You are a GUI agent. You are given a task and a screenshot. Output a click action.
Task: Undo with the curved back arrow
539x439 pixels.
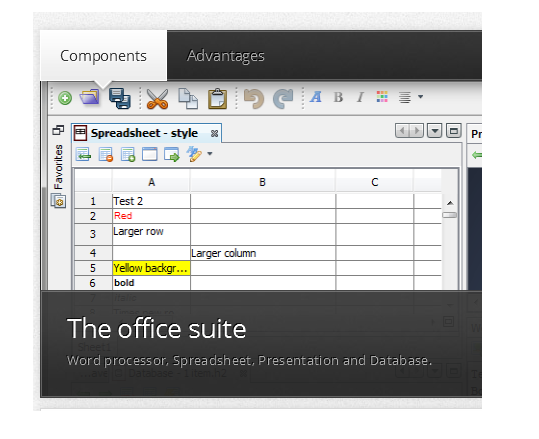tap(254, 99)
